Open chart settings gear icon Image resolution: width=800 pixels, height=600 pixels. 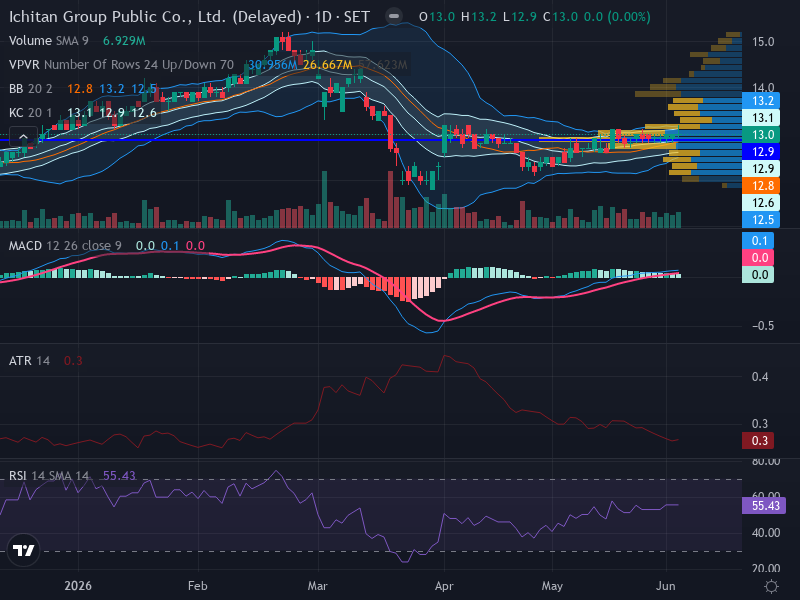(771, 586)
